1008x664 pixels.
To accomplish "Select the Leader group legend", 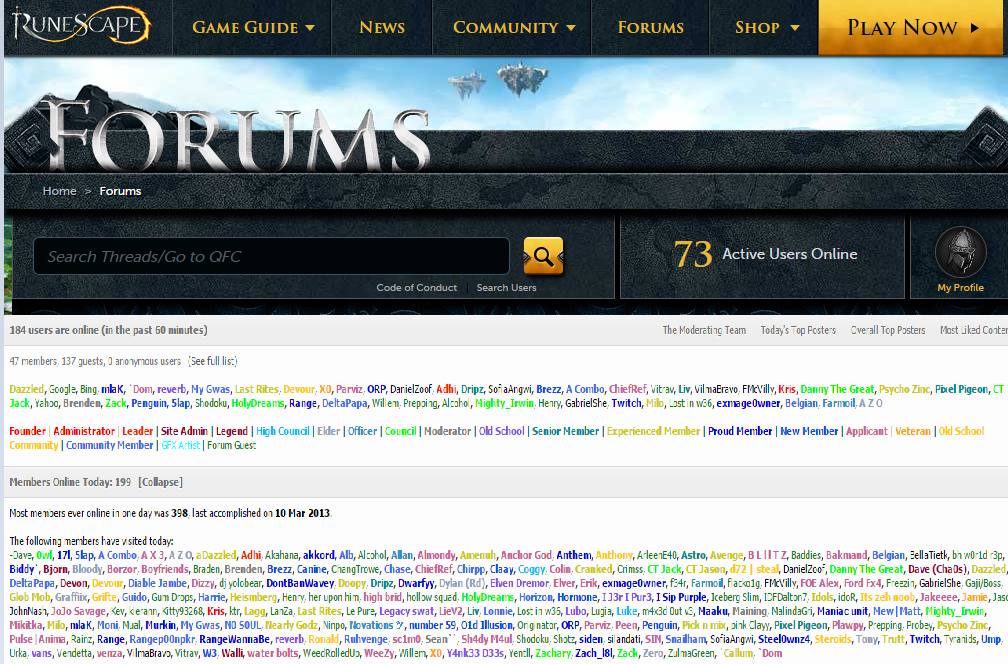I will click(138, 431).
